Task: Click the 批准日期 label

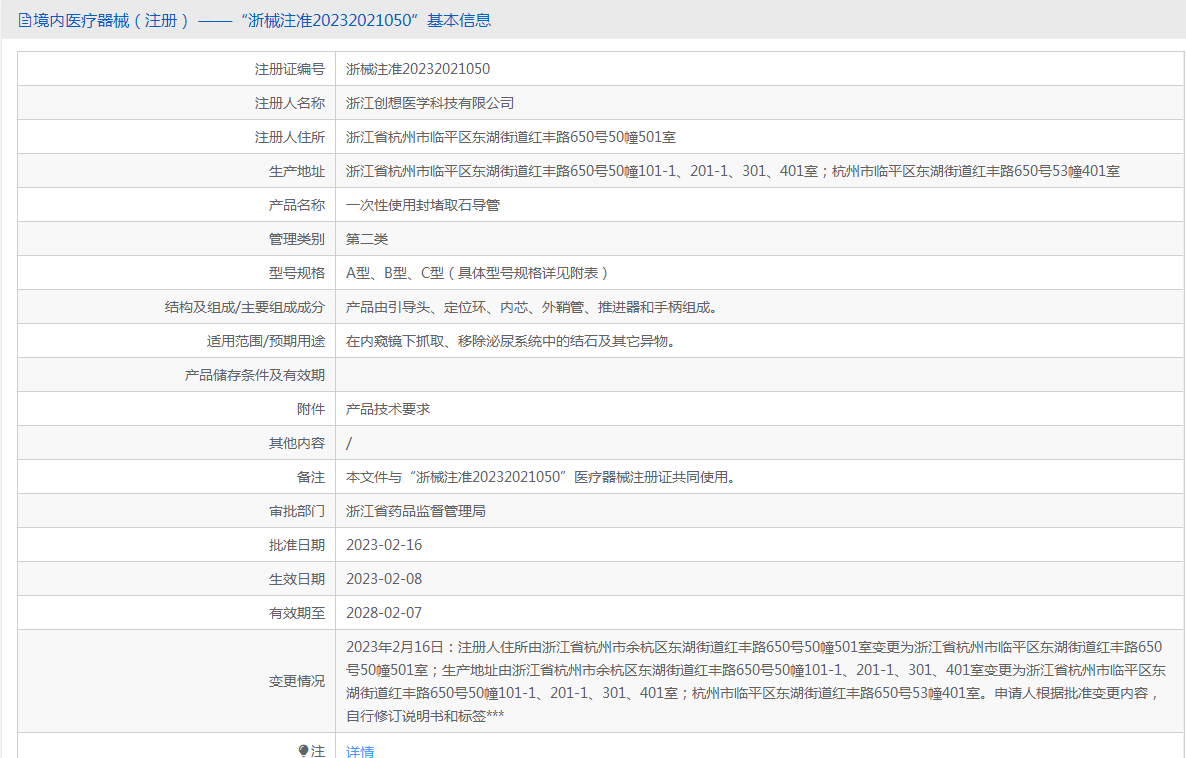Action: (x=296, y=545)
